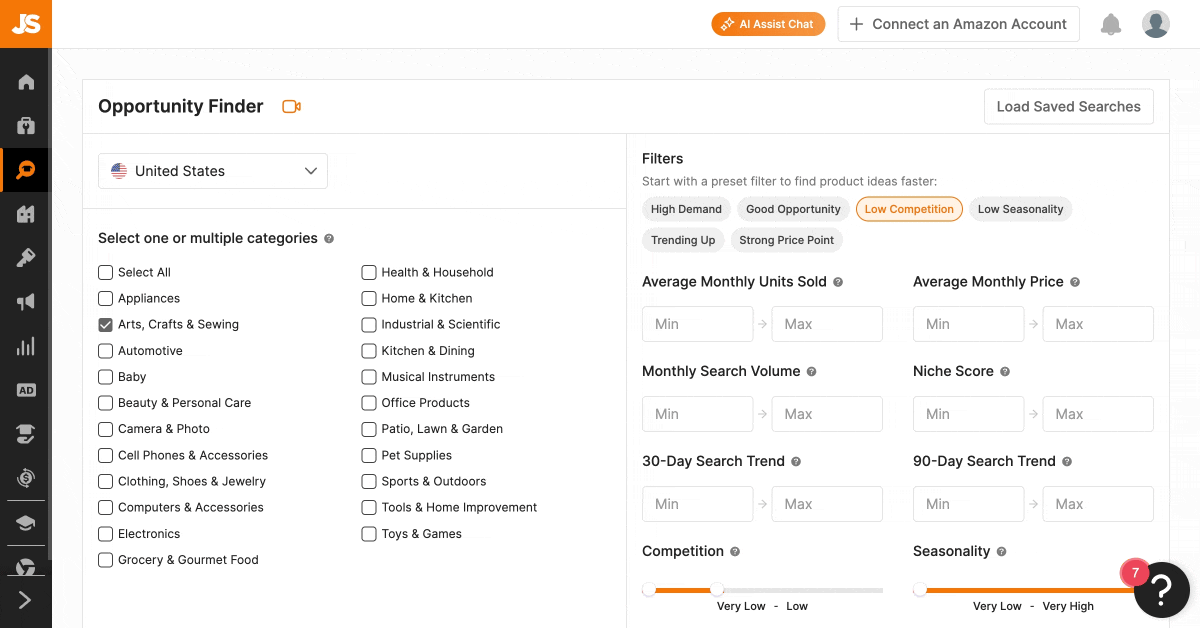1200x628 pixels.
Task: Toggle the Low Competition preset filter
Action: [x=909, y=209]
